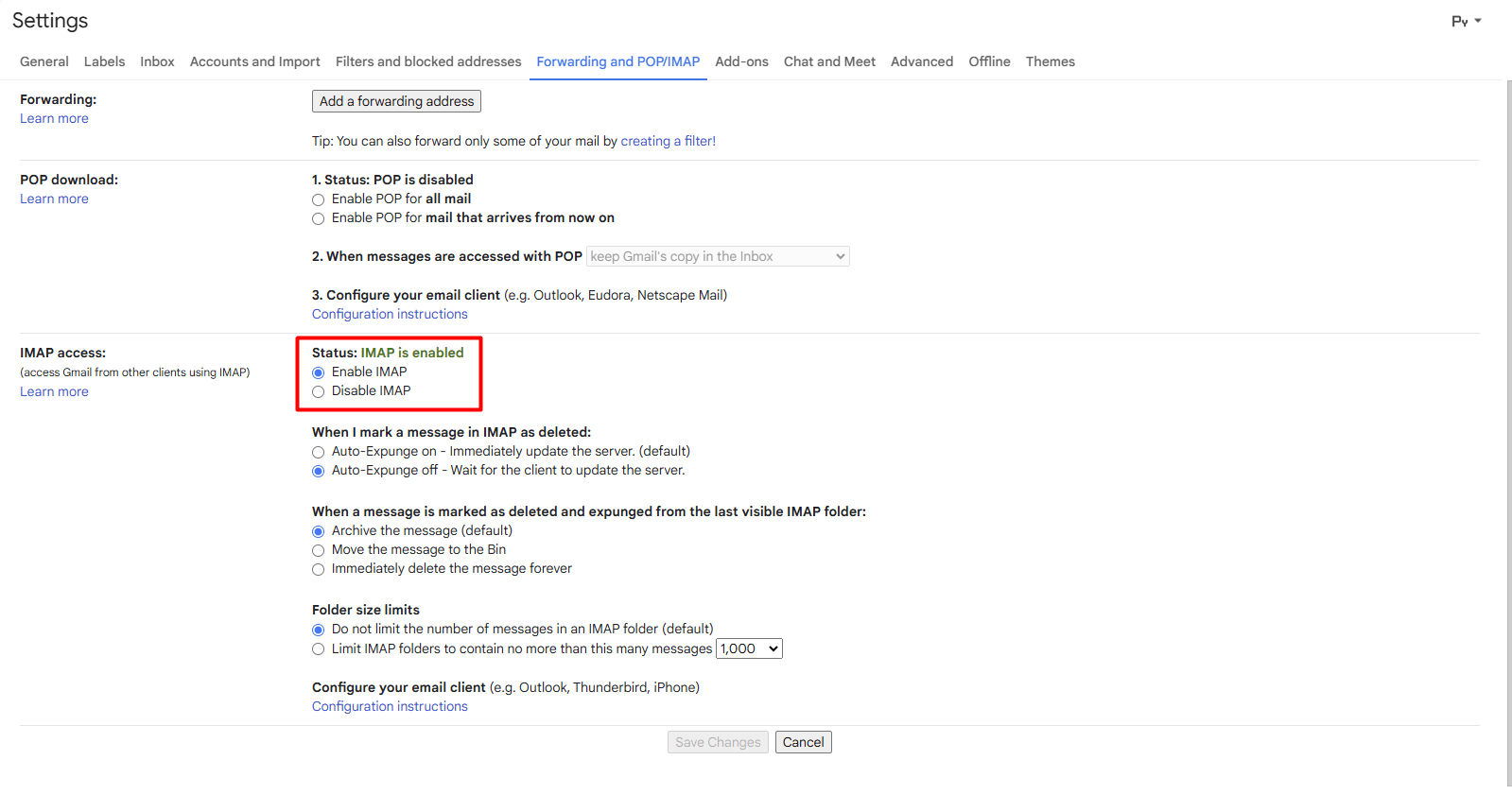Open Learn more under IMAP access

tap(54, 391)
